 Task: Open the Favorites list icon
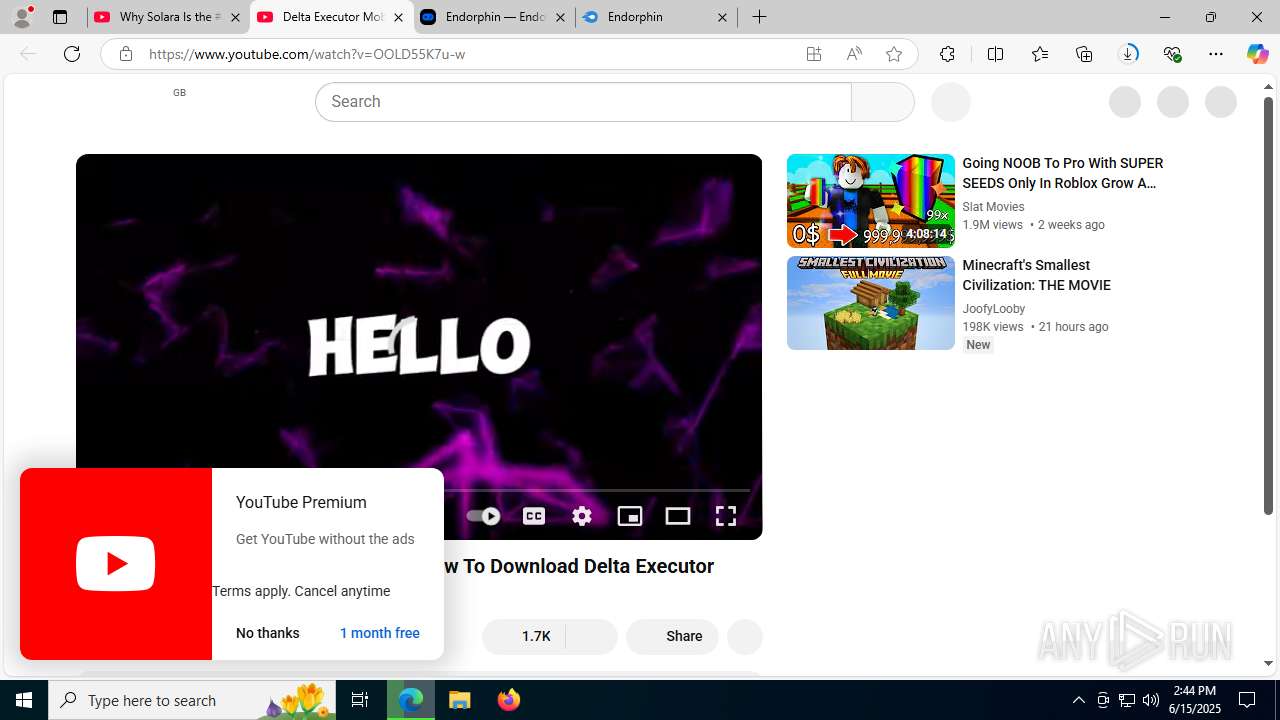(x=1040, y=54)
